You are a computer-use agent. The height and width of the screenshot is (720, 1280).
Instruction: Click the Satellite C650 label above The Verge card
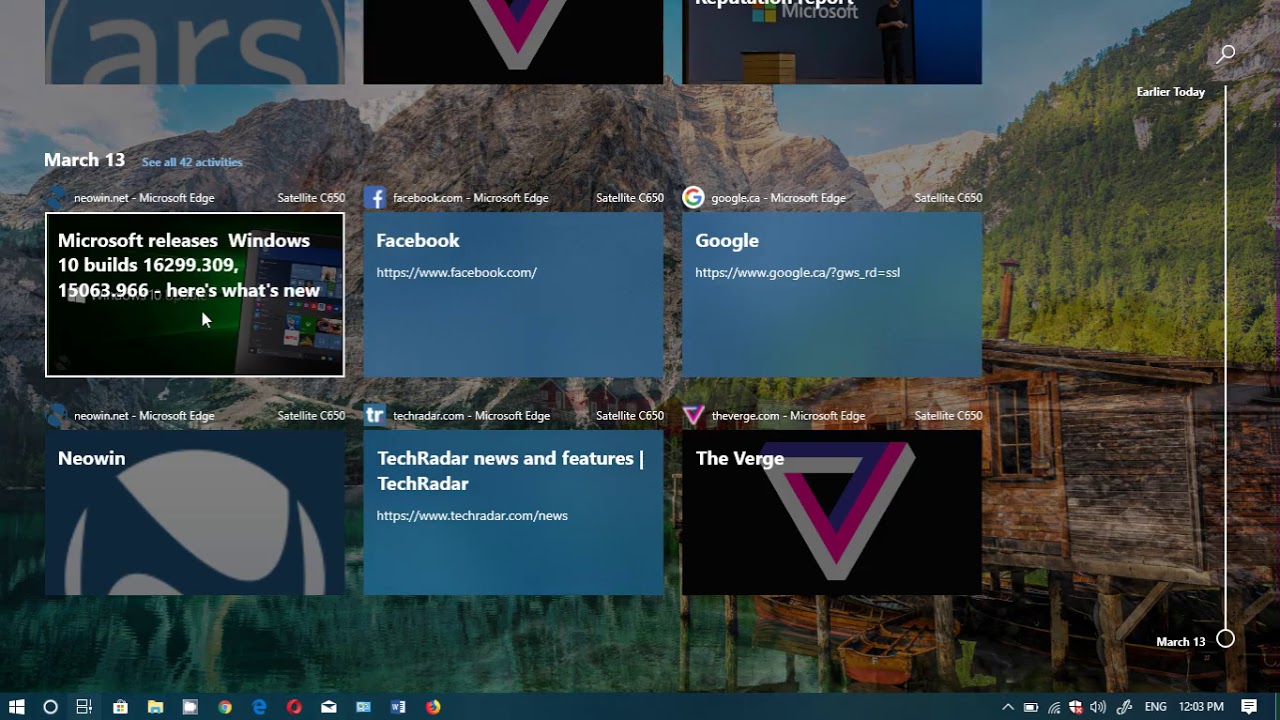[948, 416]
